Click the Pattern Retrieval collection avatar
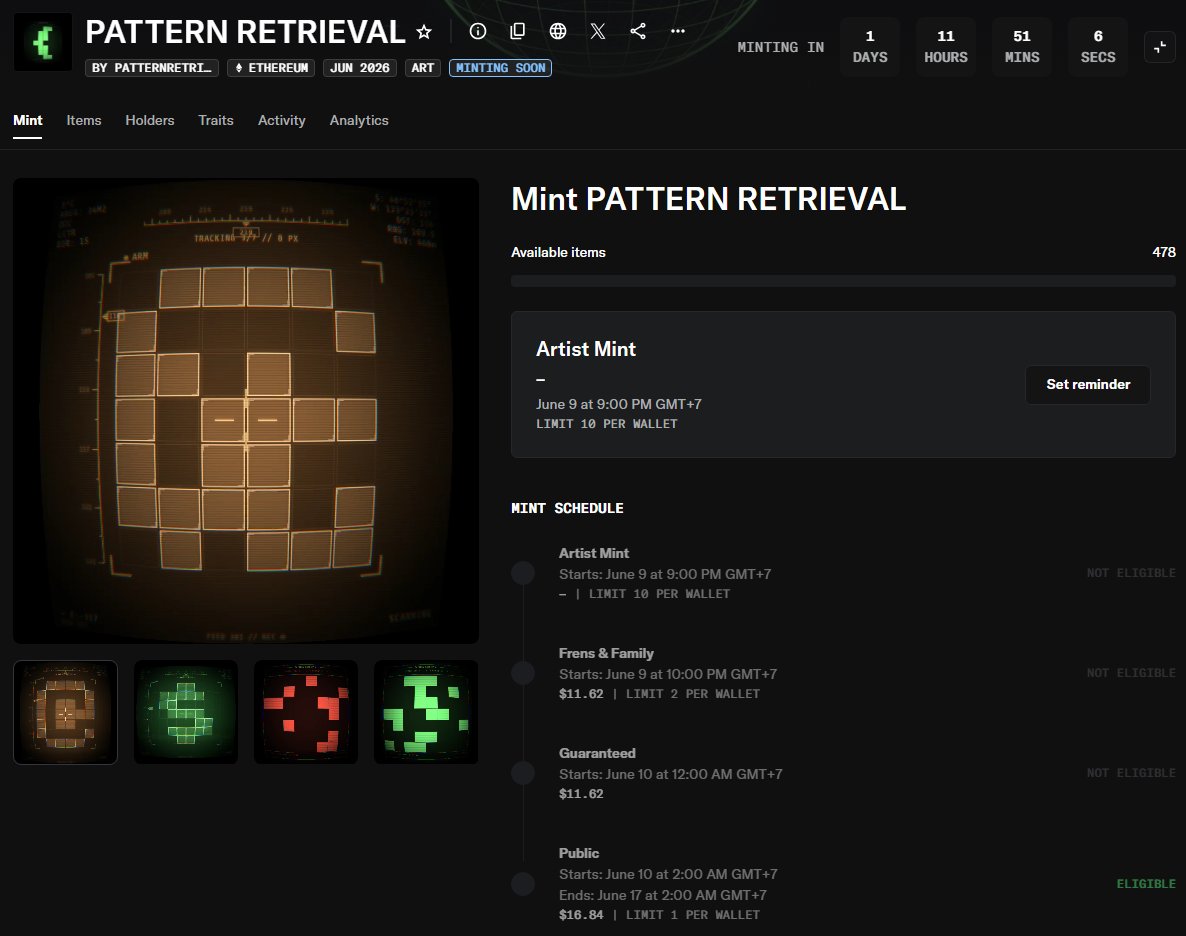 [43, 42]
